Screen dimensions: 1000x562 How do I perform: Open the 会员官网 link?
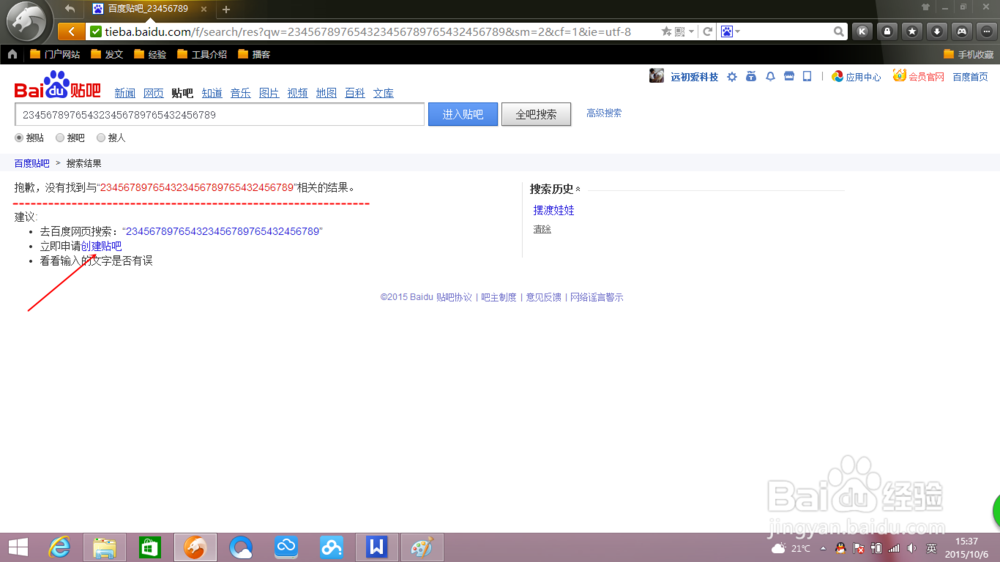click(918, 77)
